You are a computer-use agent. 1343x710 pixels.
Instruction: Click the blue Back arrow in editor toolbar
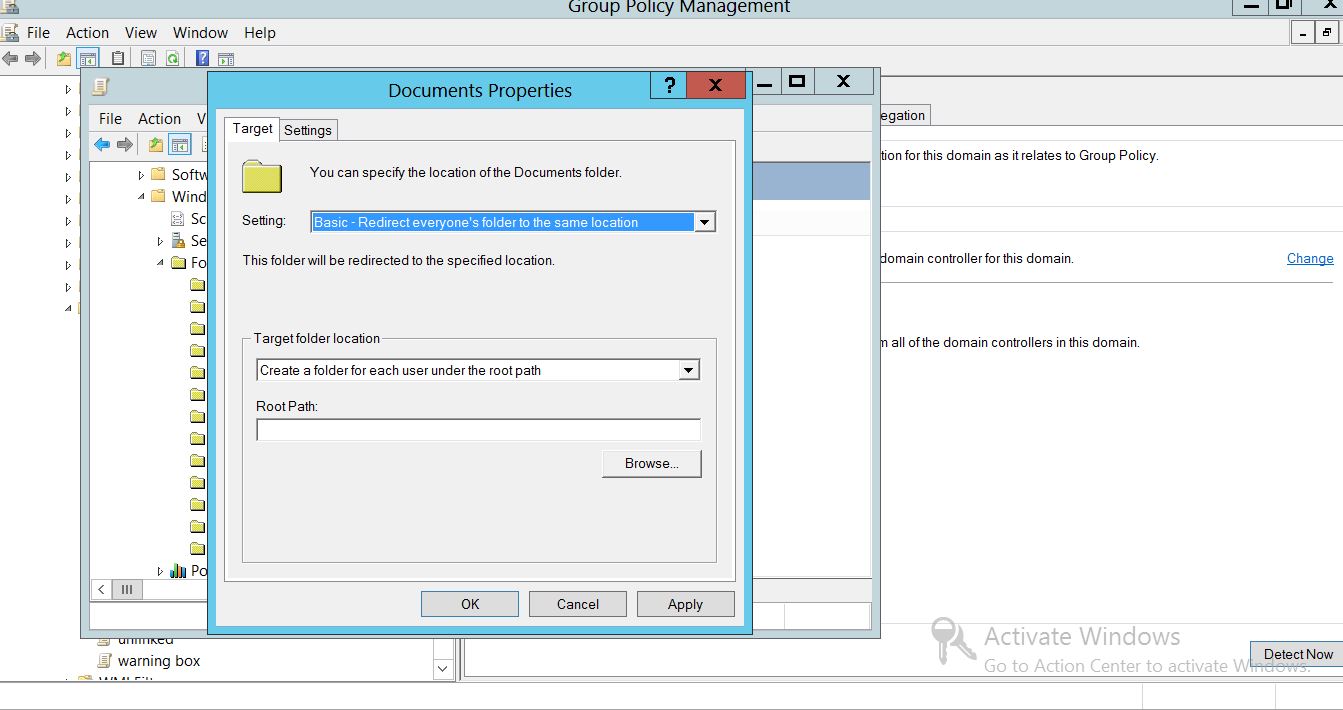102,145
